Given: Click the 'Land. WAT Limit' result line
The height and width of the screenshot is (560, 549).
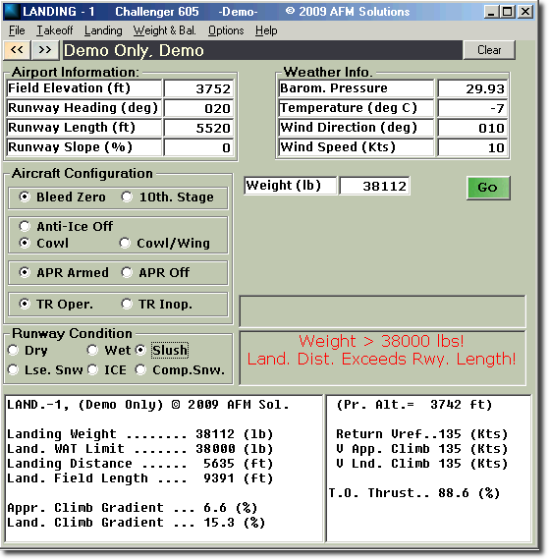Looking at the screenshot, I should tap(140, 449).
